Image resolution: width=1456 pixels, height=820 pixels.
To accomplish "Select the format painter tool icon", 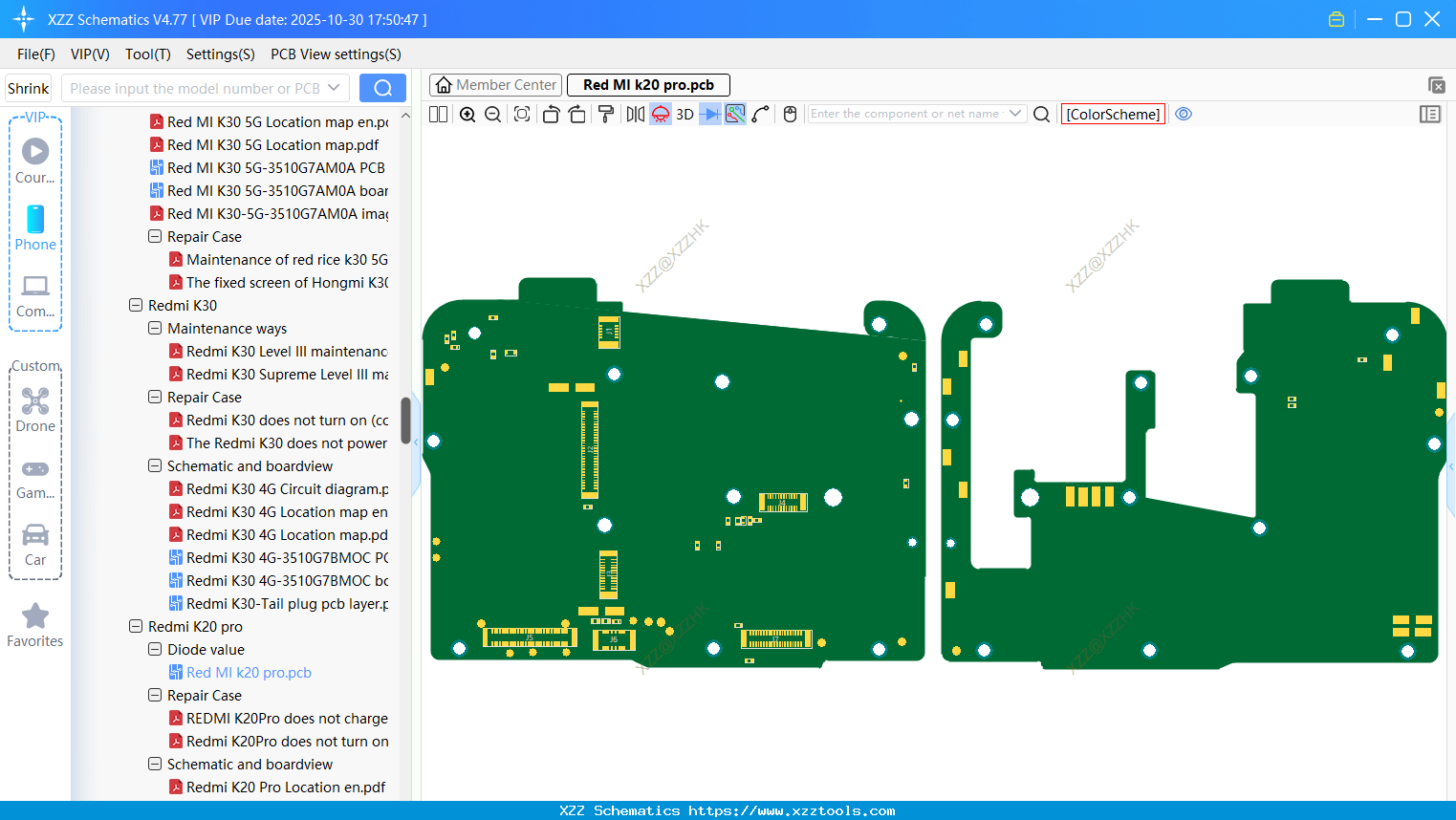I will pos(606,115).
